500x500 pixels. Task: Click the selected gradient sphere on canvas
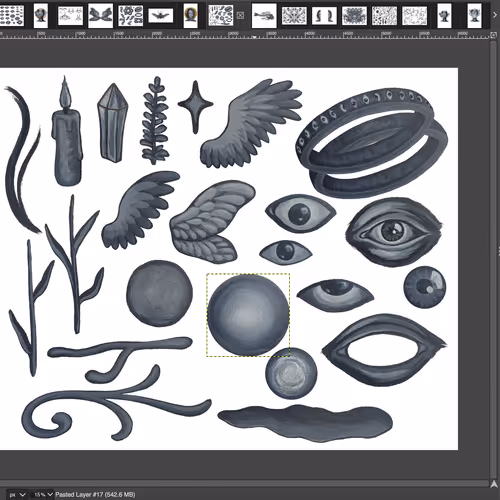click(248, 315)
